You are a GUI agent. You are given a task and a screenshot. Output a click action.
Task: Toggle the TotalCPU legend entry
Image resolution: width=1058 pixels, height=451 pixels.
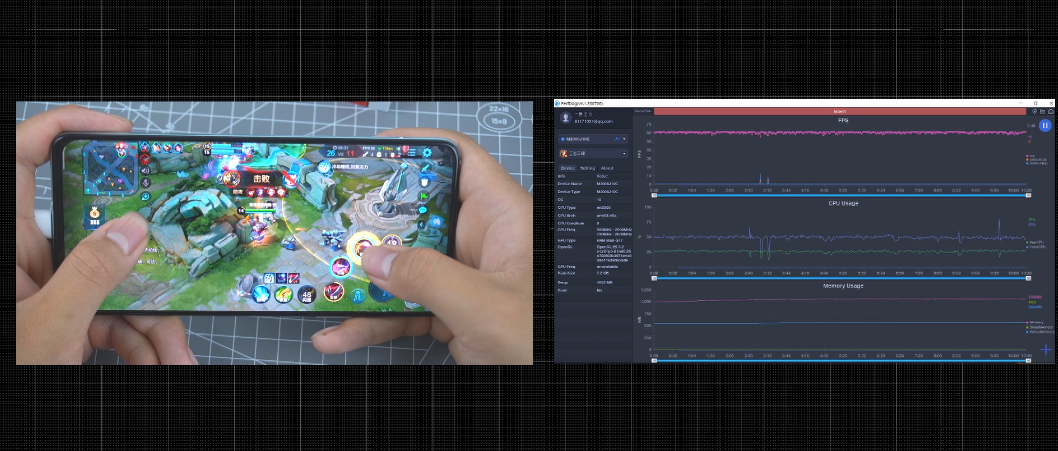pyautogui.click(x=1037, y=247)
